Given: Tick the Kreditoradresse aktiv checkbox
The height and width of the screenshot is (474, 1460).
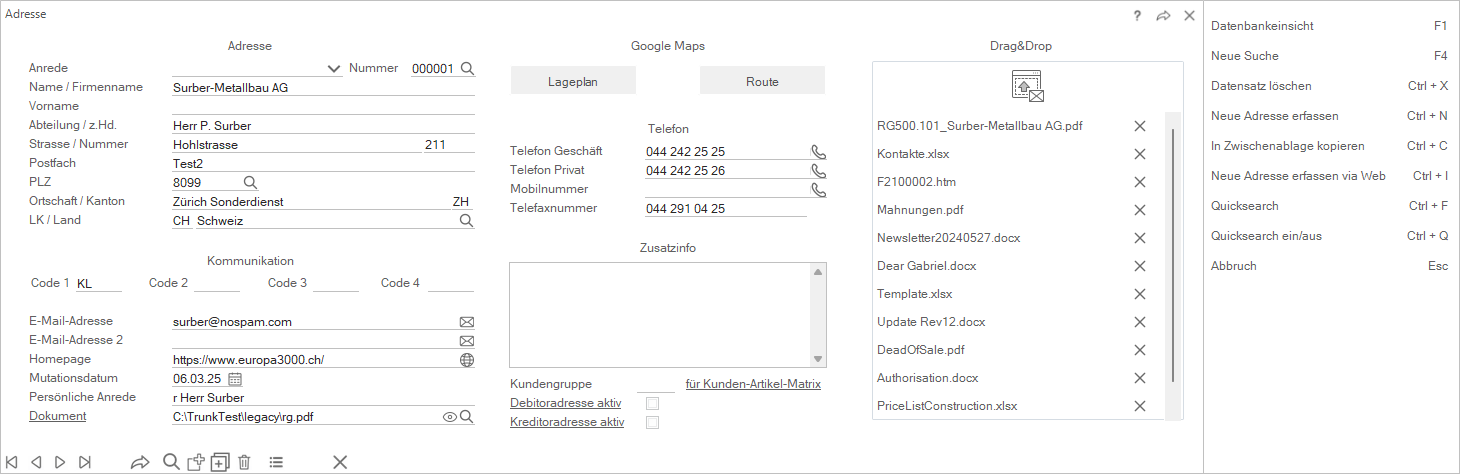Looking at the screenshot, I should (652, 423).
